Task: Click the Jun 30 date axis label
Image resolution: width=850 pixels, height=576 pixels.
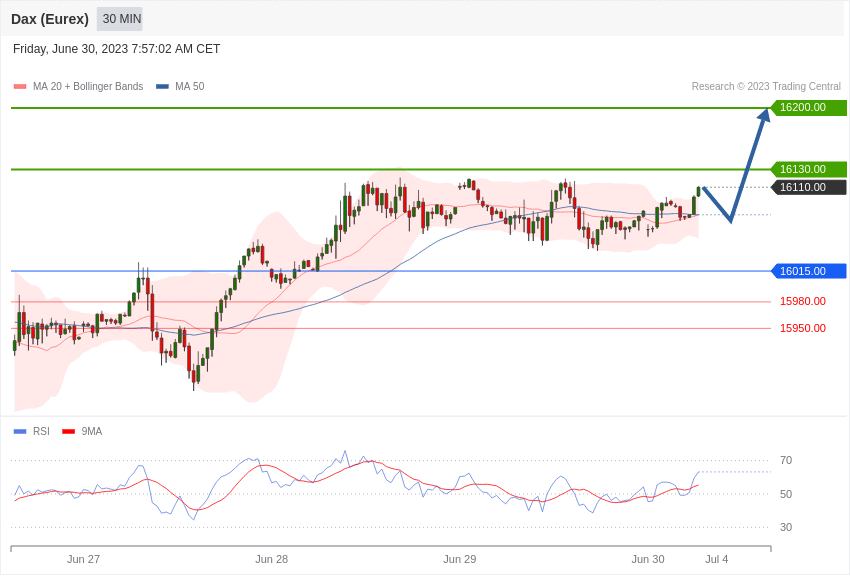Action: click(648, 559)
